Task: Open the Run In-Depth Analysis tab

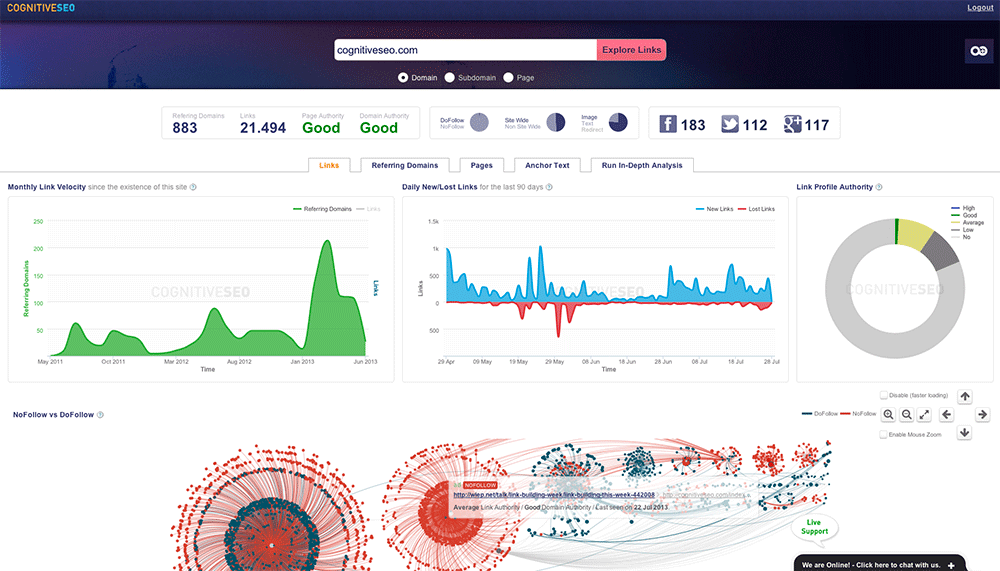Action: [x=642, y=165]
